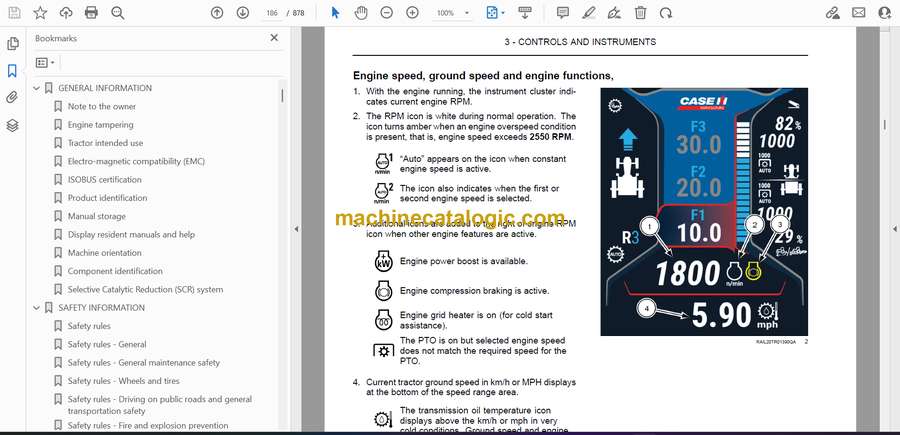Click the 'Engine speed, ground speed' heading

coord(483,76)
